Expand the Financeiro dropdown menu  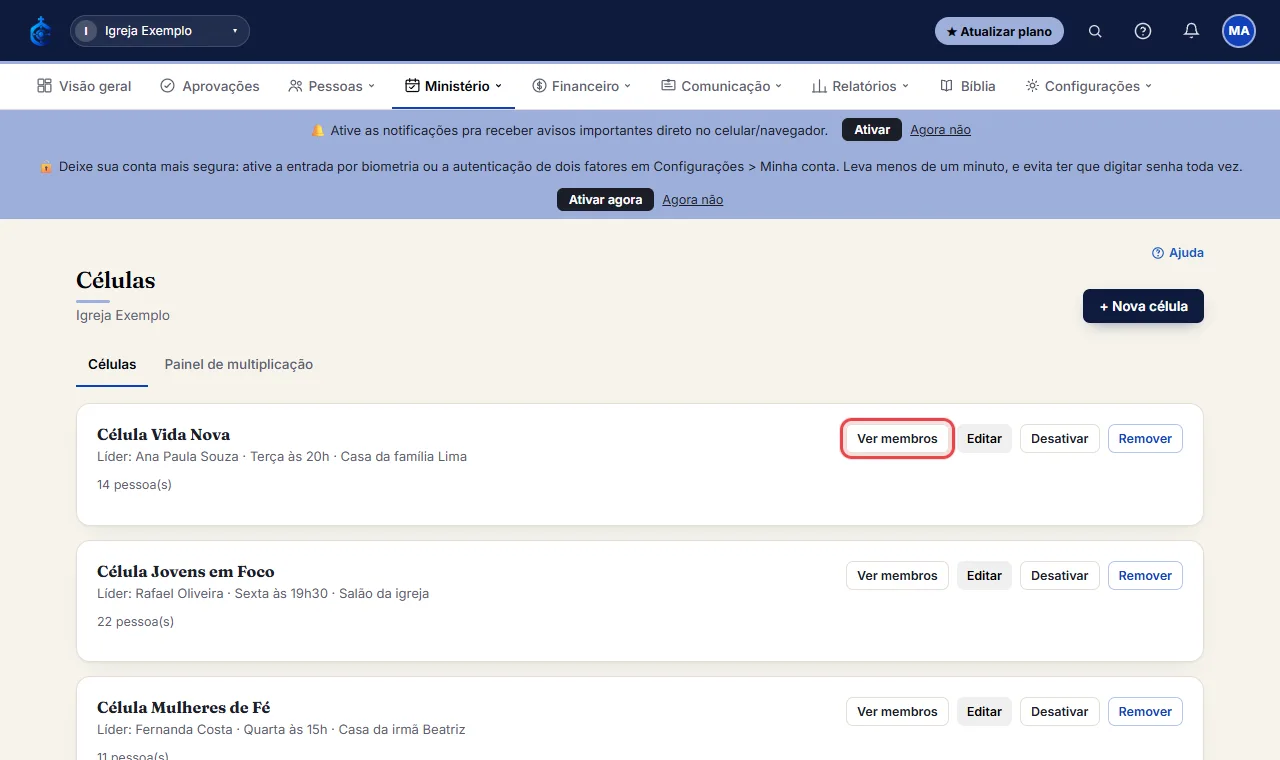coord(582,86)
